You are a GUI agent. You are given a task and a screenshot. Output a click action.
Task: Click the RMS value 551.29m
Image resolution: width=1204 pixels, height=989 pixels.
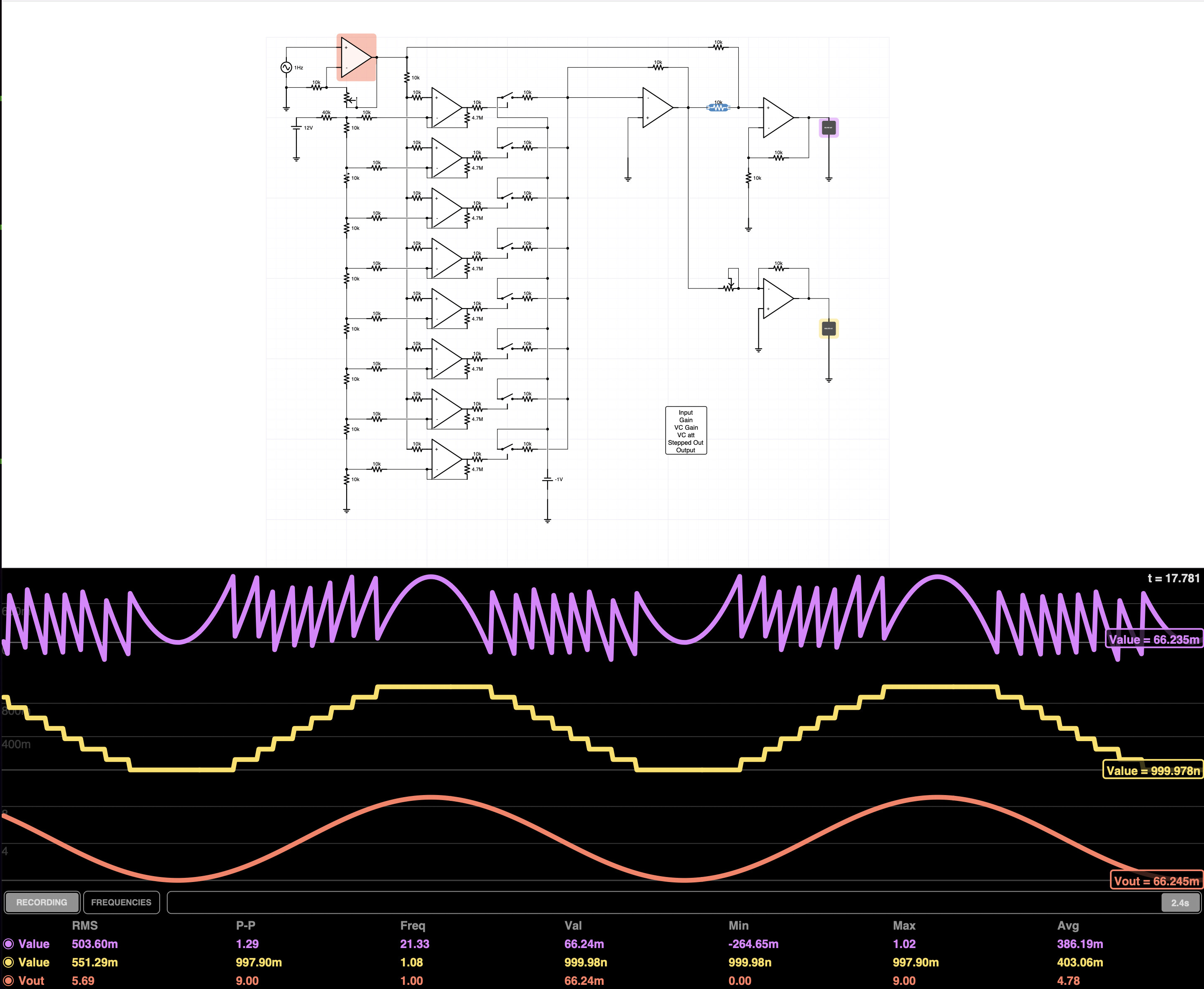coord(94,962)
